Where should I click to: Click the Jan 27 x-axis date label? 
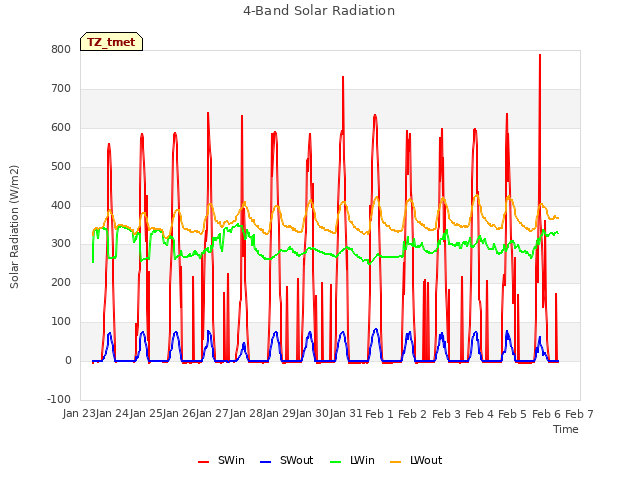(x=212, y=413)
